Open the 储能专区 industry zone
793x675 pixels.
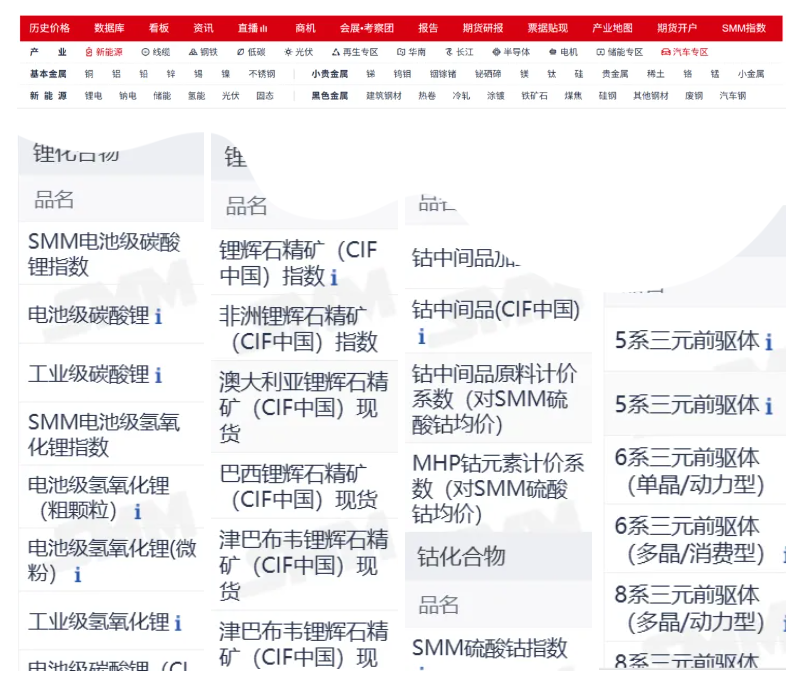click(x=620, y=52)
